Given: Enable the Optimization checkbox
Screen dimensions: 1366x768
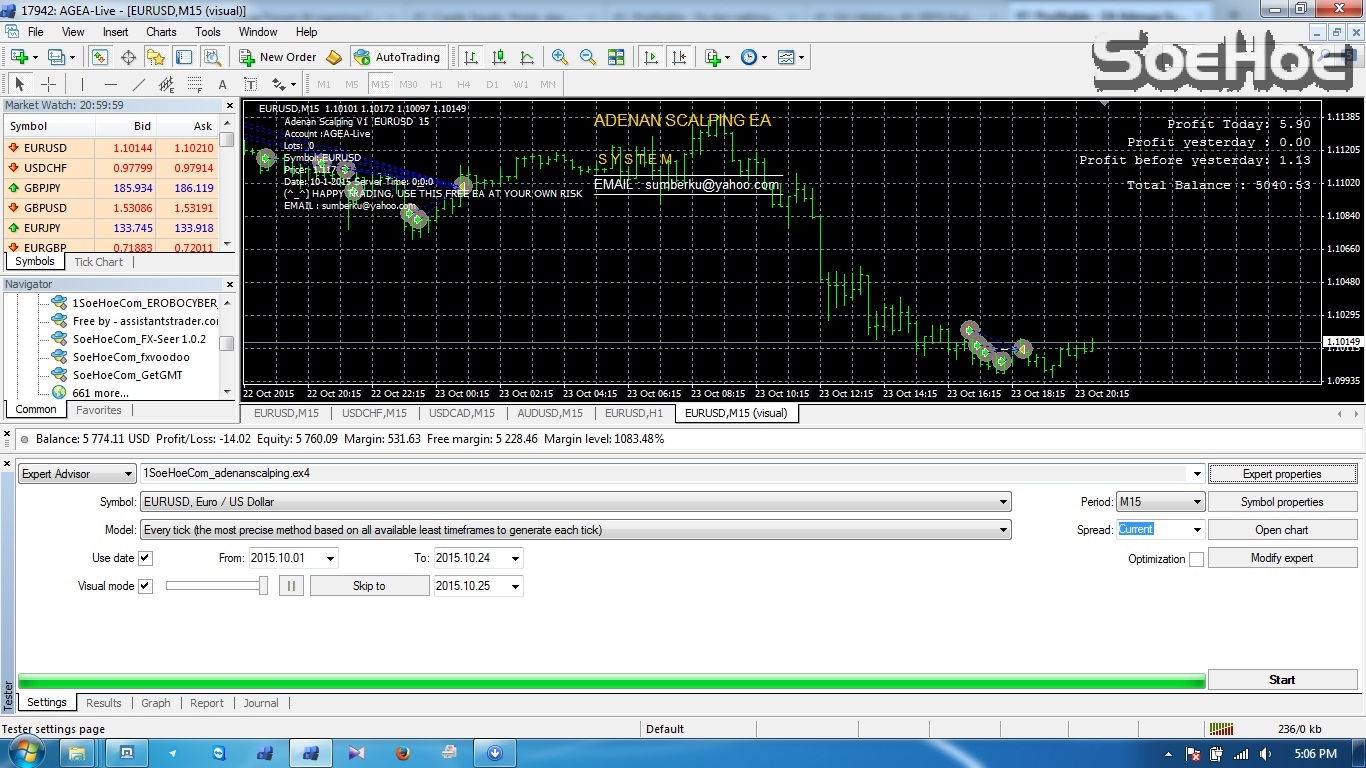Looking at the screenshot, I should (x=1196, y=559).
